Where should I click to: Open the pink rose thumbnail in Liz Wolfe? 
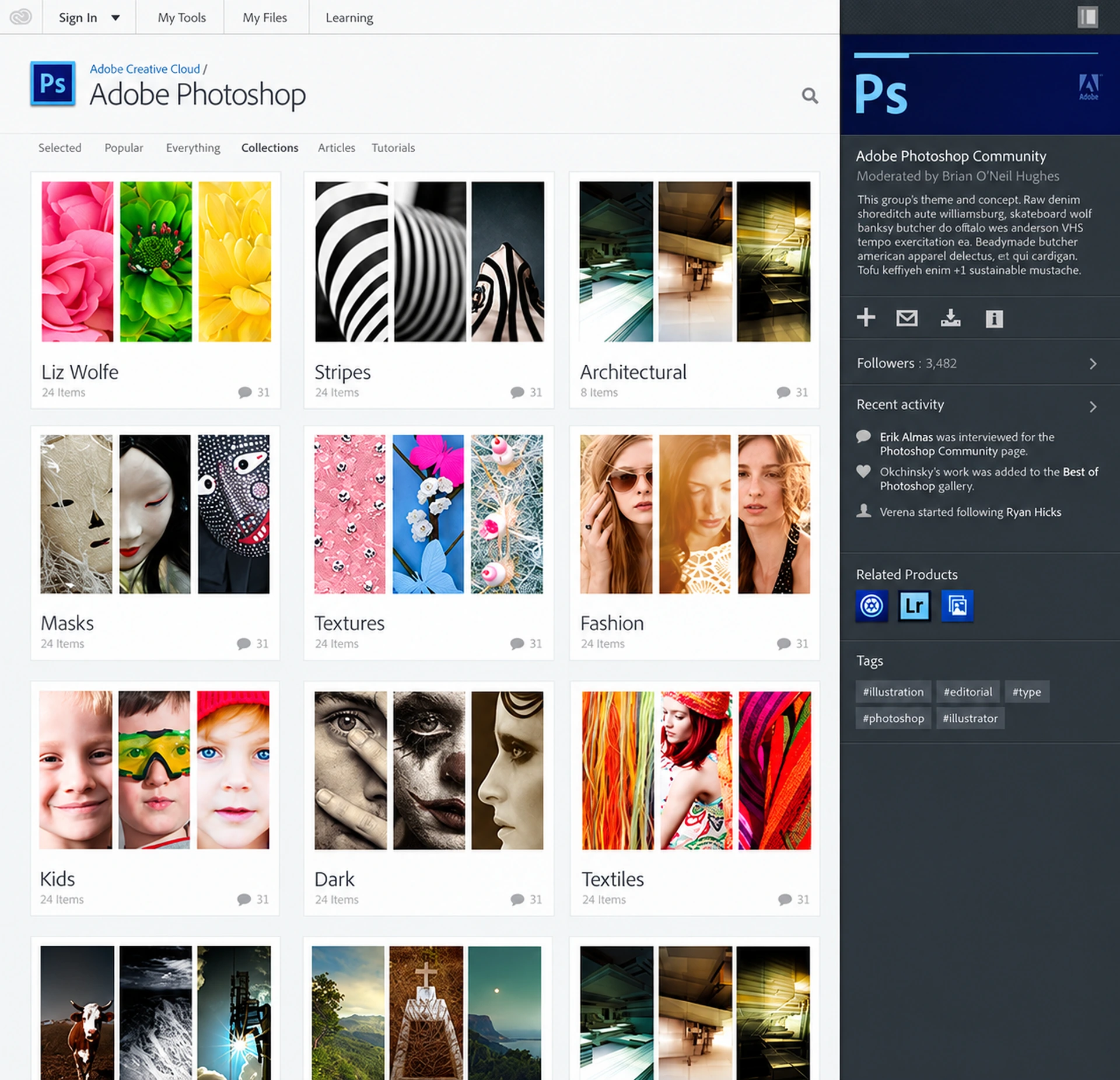pos(77,261)
